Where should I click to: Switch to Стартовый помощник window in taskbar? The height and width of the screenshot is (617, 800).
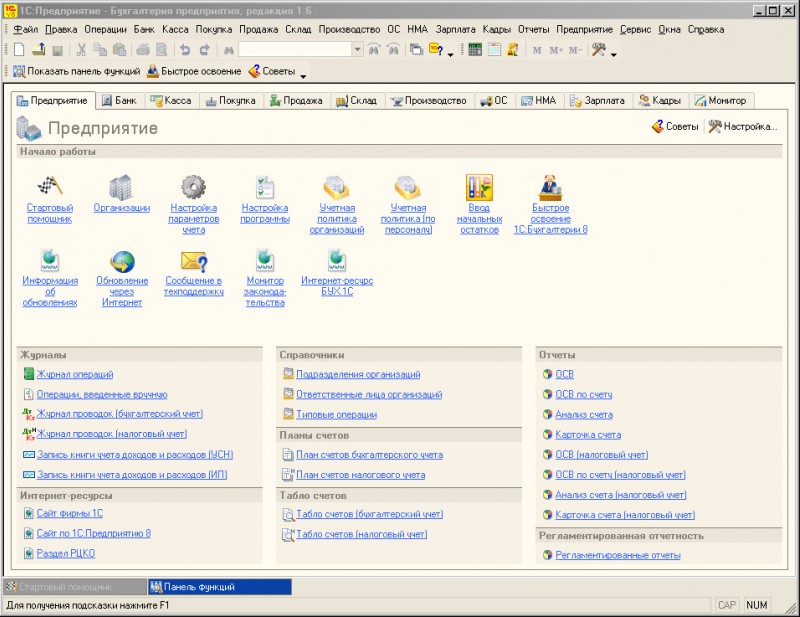(x=75, y=587)
